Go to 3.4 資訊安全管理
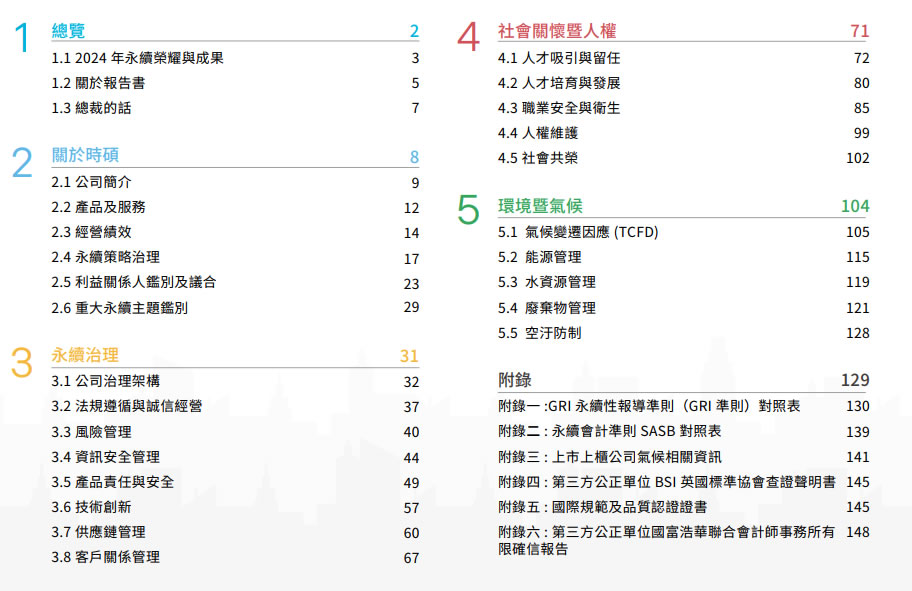 (105, 457)
